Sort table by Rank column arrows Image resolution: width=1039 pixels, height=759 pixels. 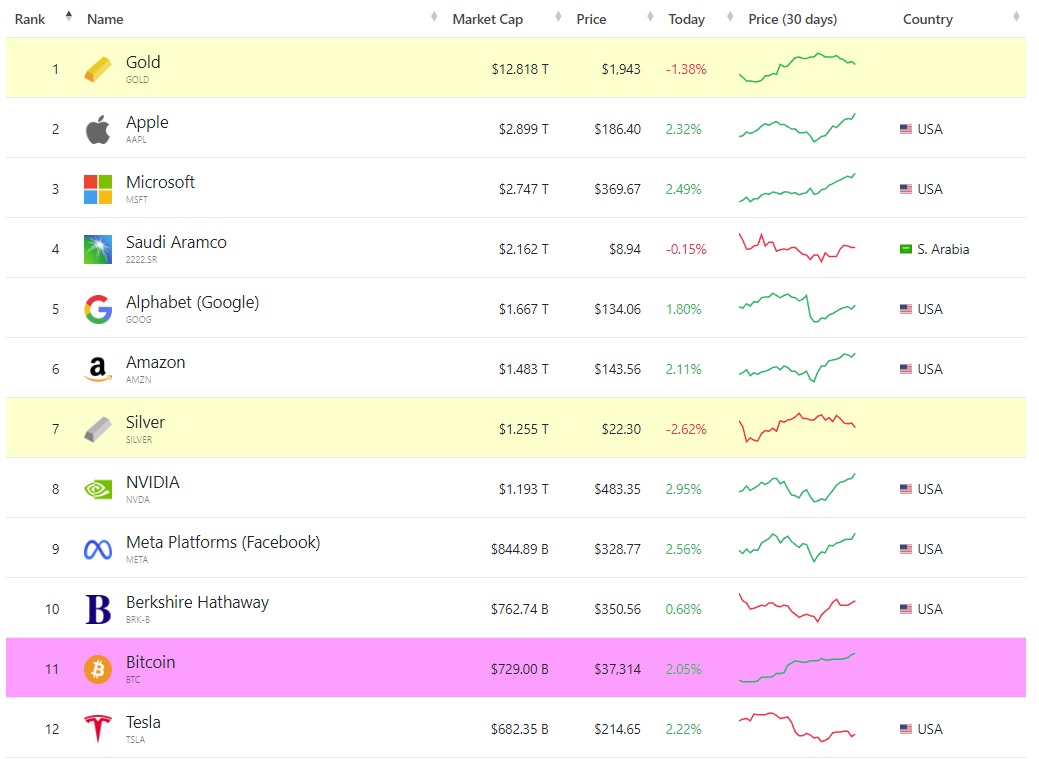pyautogui.click(x=68, y=17)
